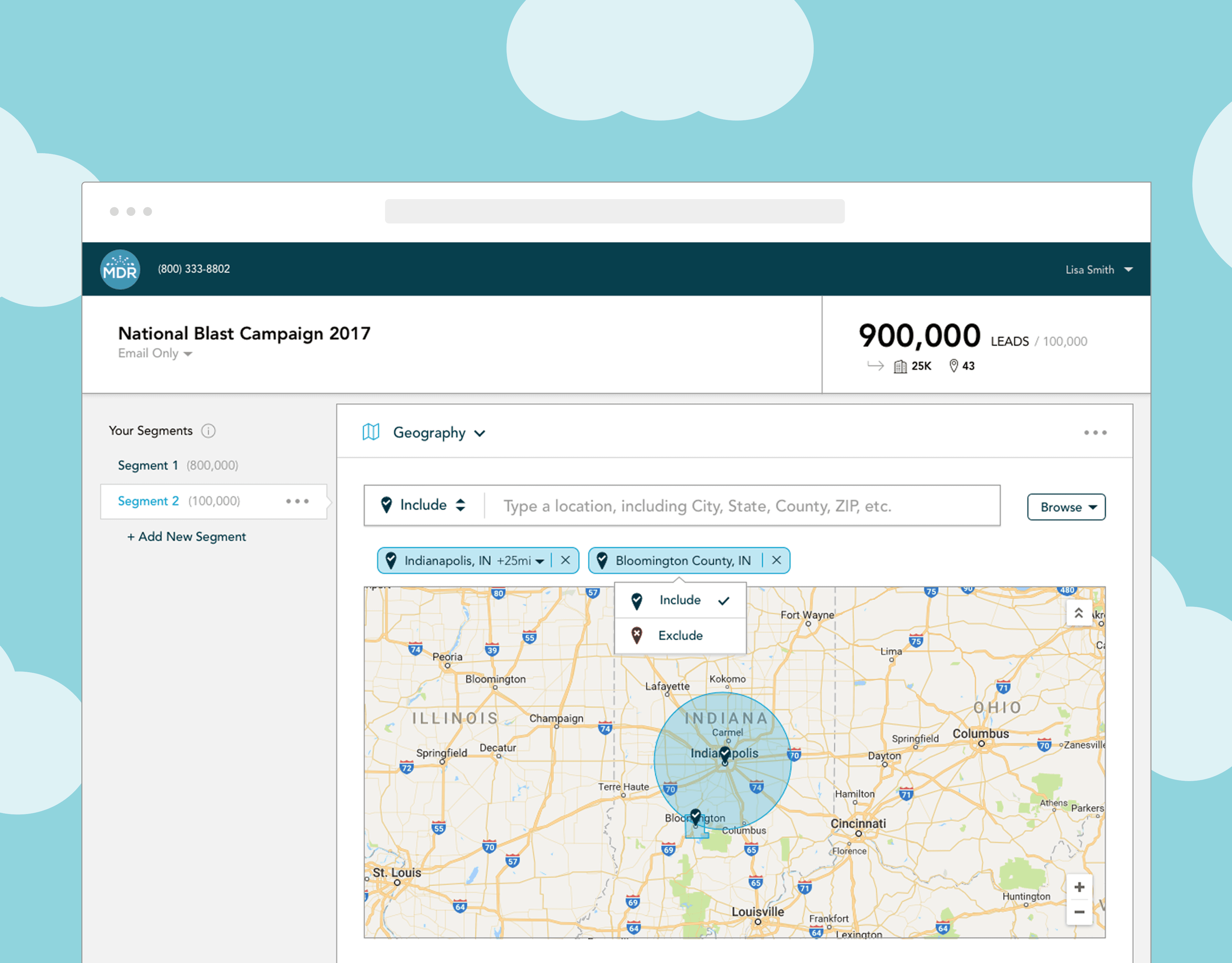
Task: Open Segment 2 three-dot options menu
Action: point(297,501)
